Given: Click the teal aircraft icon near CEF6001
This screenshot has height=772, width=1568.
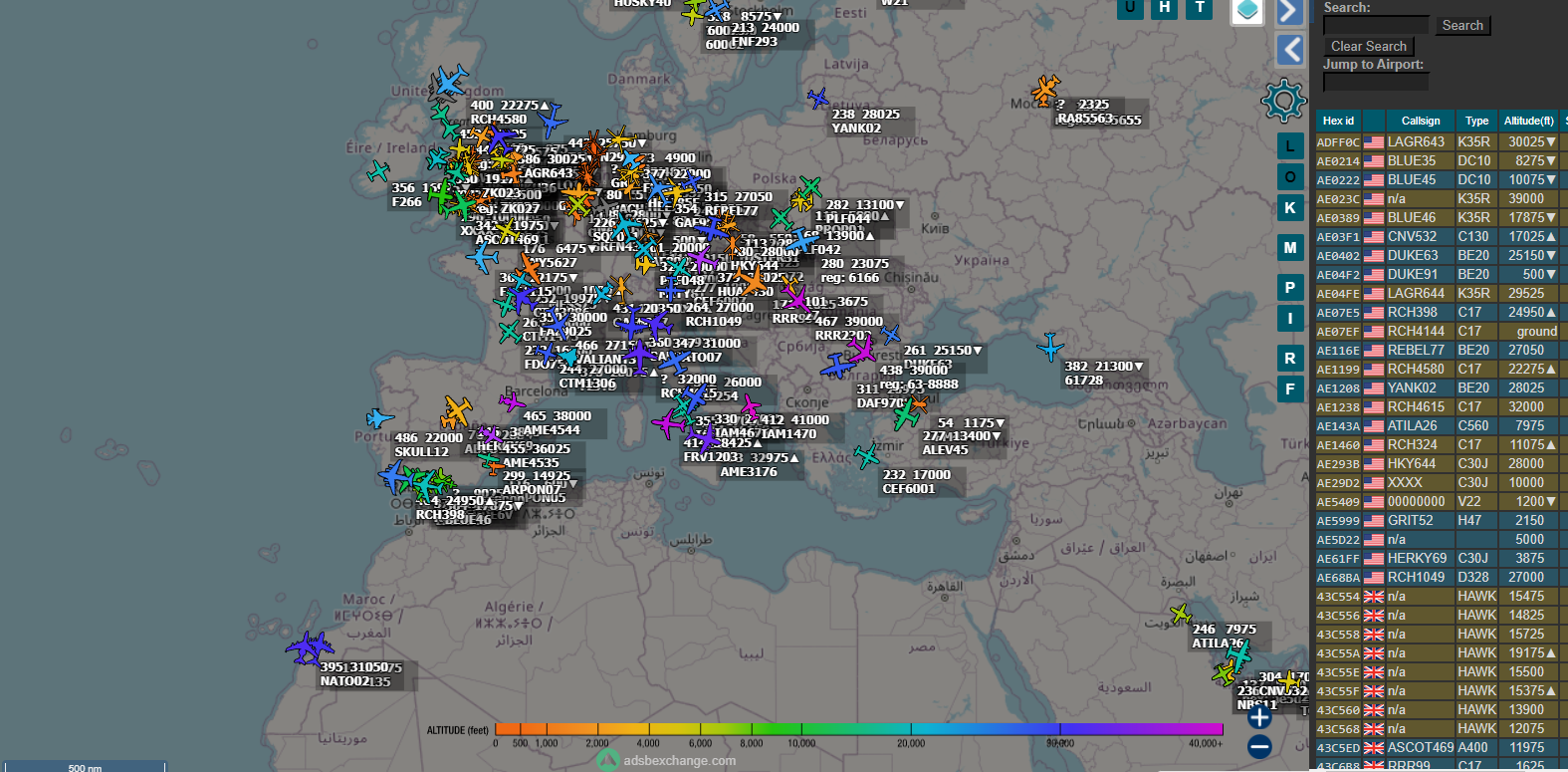Looking at the screenshot, I should (867, 455).
